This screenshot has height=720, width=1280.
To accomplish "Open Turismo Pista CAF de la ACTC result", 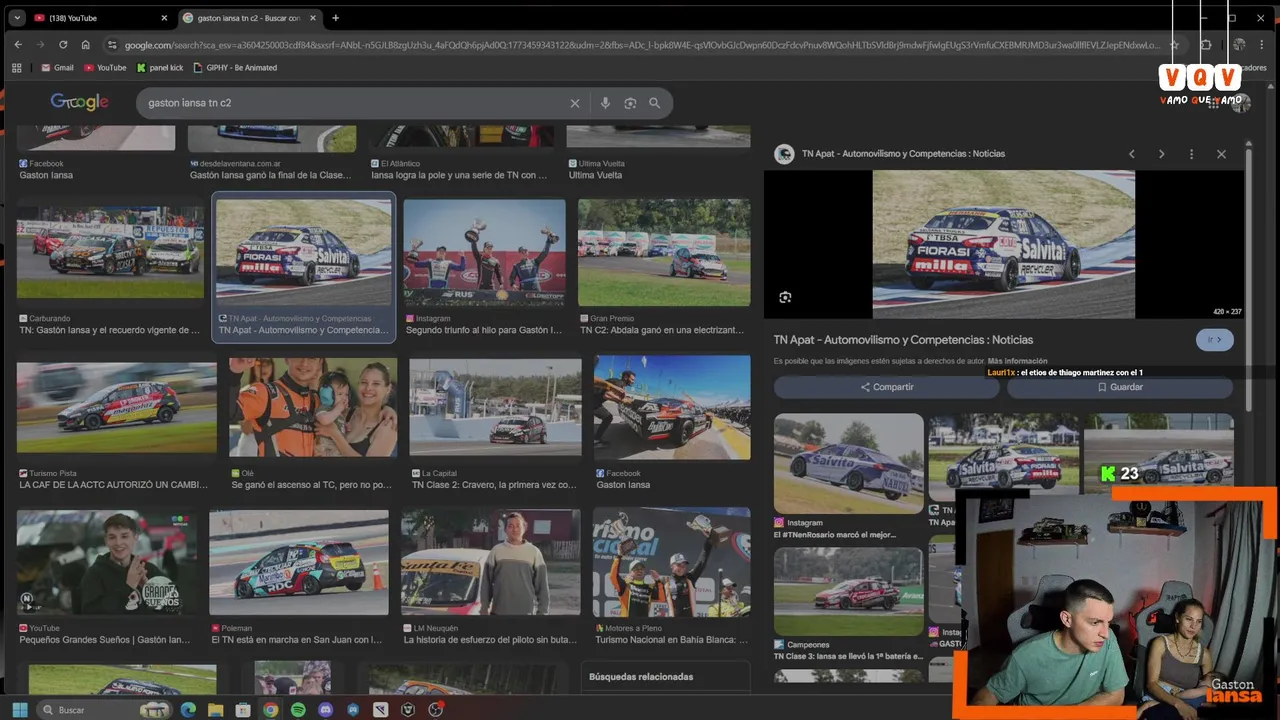I will tap(116, 406).
